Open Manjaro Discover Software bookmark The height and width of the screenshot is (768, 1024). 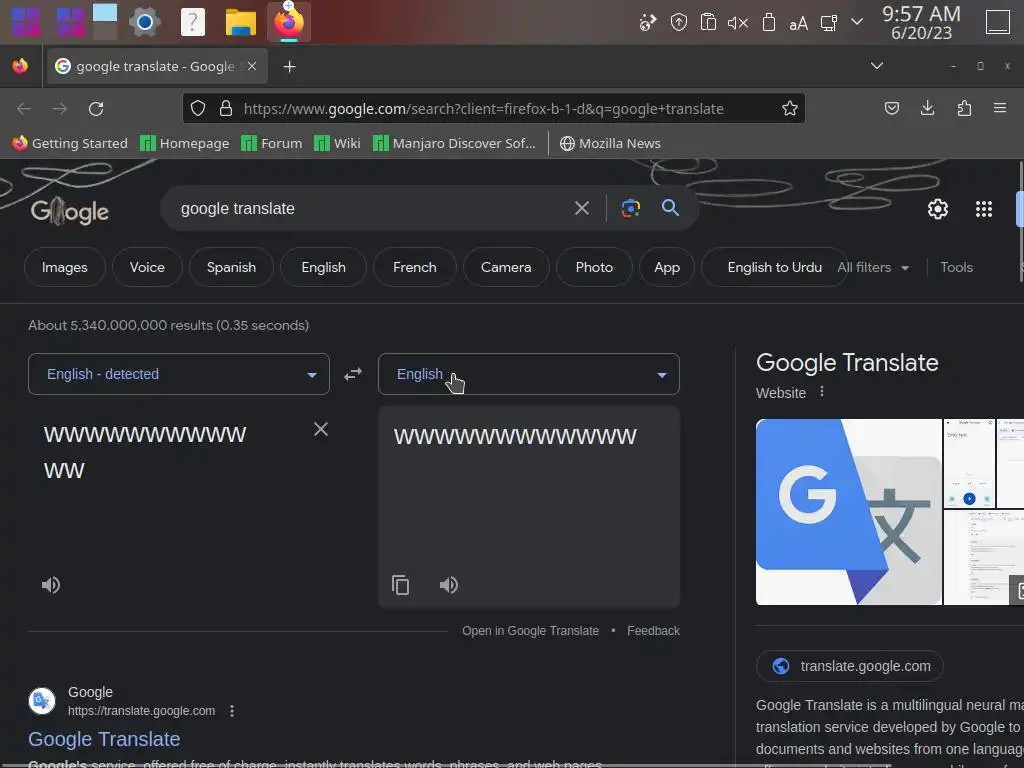[454, 143]
